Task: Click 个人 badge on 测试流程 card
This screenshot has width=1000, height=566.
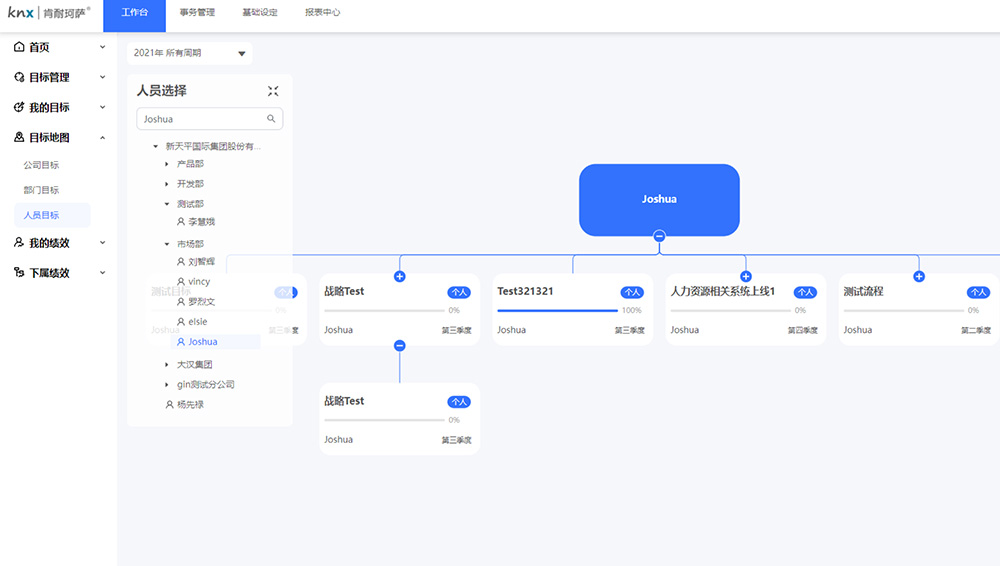Action: tap(978, 292)
